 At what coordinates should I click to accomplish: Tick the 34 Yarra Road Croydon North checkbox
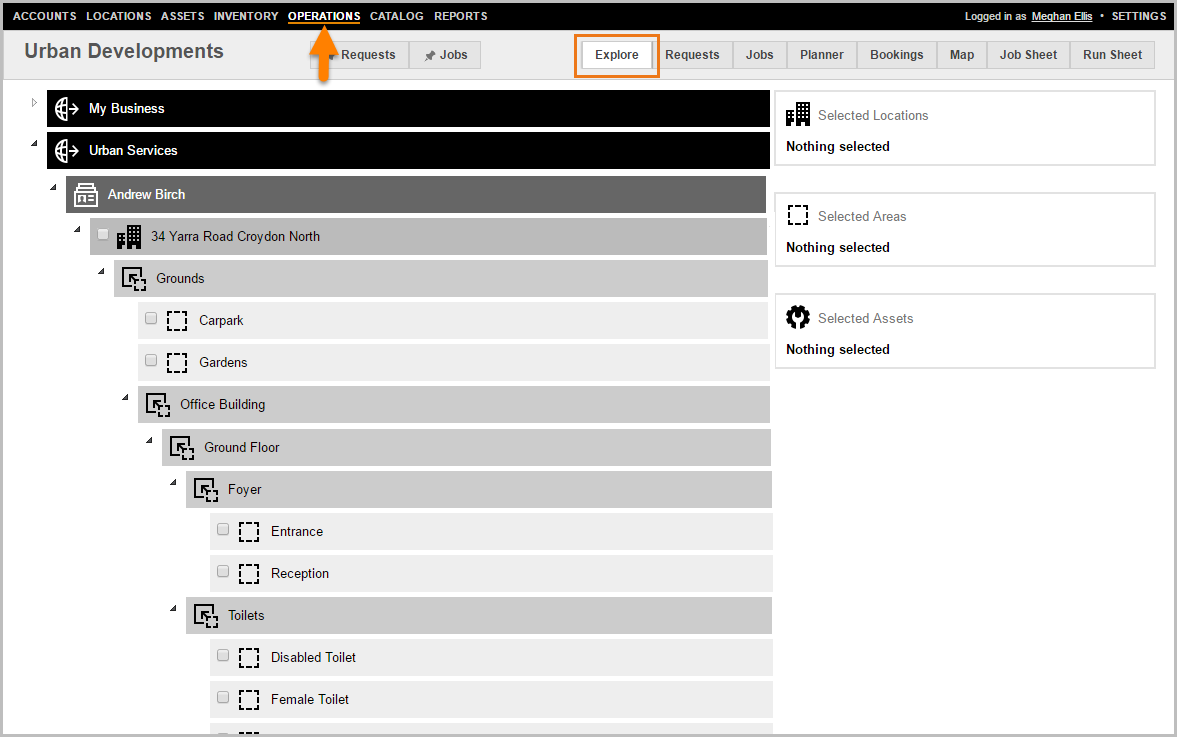click(x=103, y=234)
